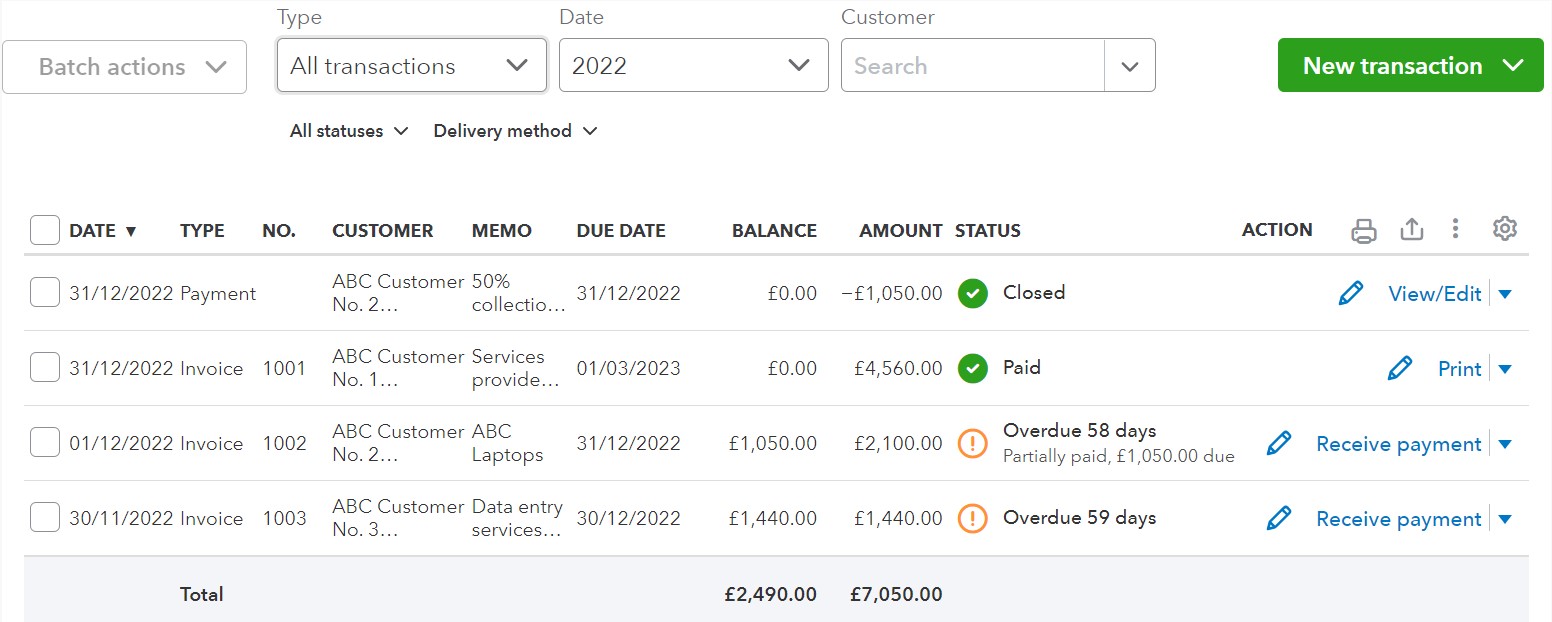Open the three-dot more options menu
This screenshot has width=1552, height=622.
1456,230
